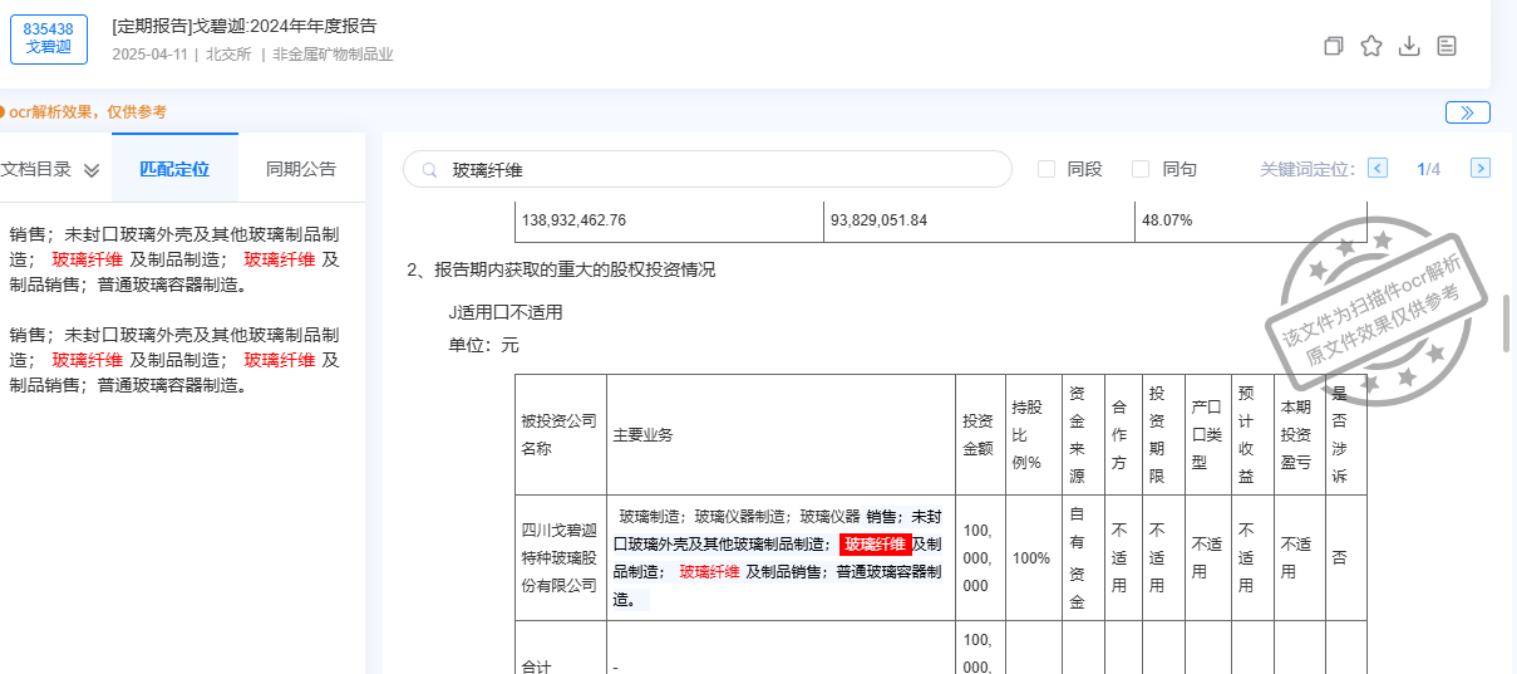This screenshot has width=1517, height=674.
Task: Click the orange OCR notice dot
Action: [3, 112]
